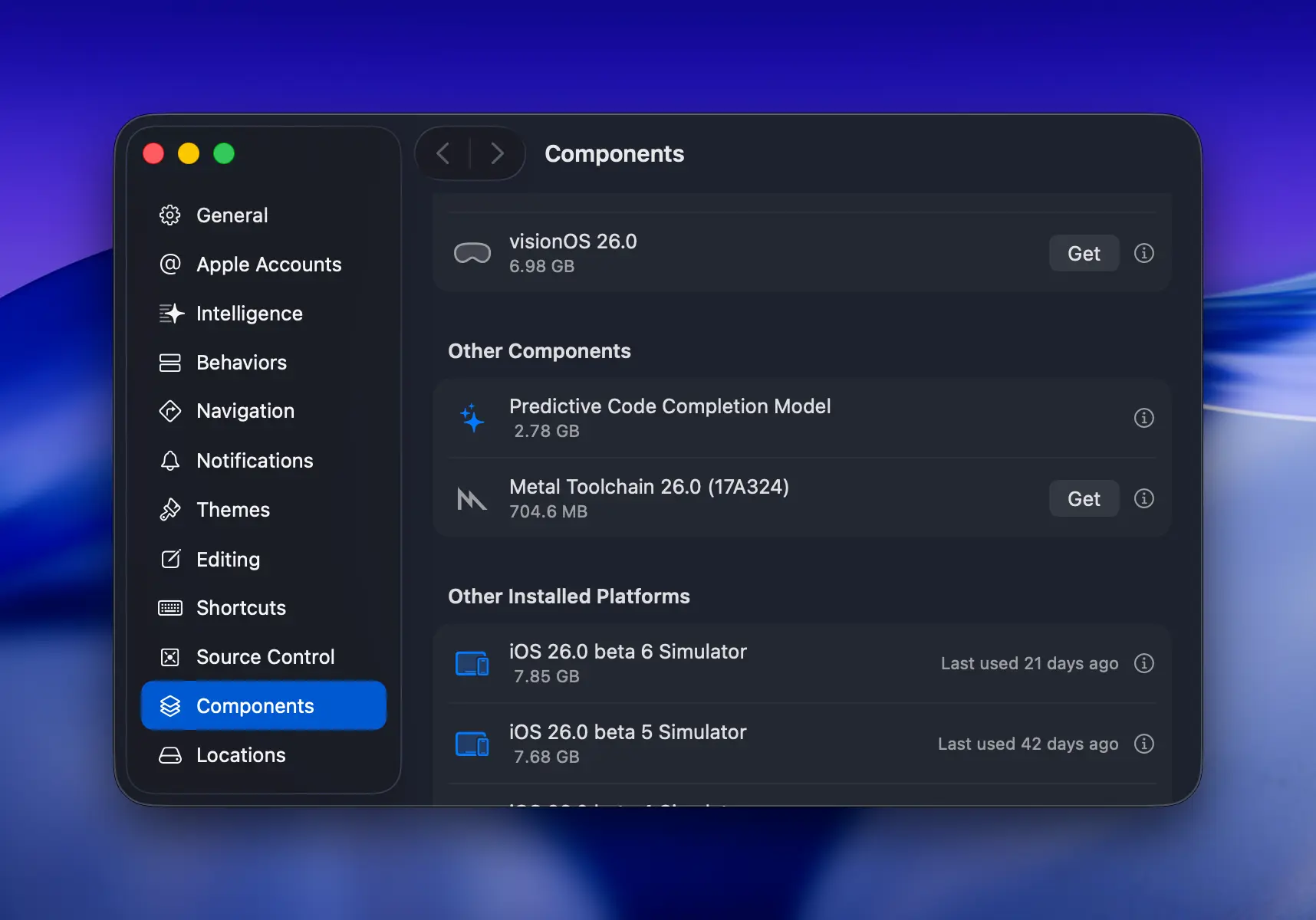The width and height of the screenshot is (1316, 920).
Task: Click the Metal Toolchain logo icon
Action: click(472, 499)
